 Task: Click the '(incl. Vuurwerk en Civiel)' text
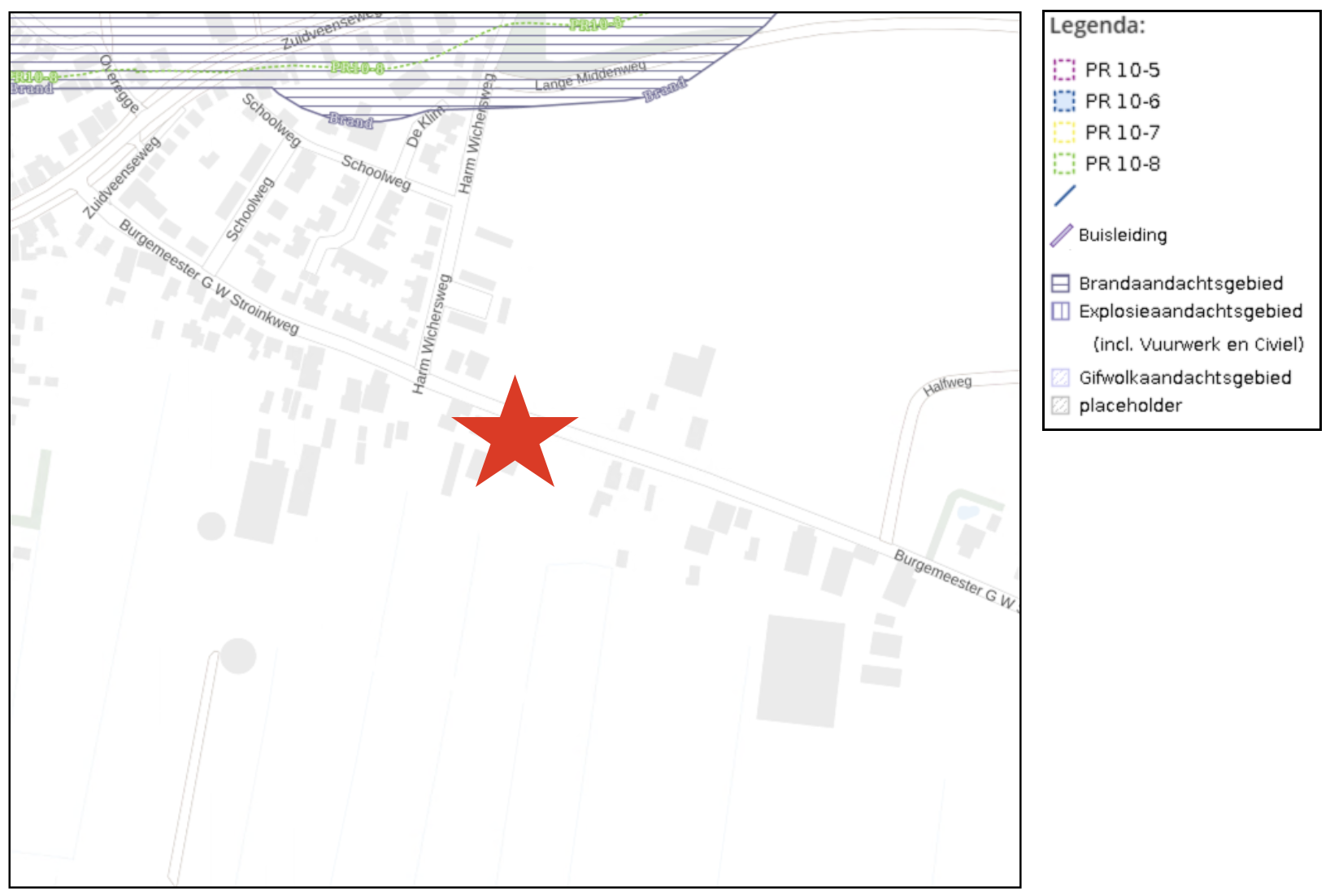(1198, 345)
